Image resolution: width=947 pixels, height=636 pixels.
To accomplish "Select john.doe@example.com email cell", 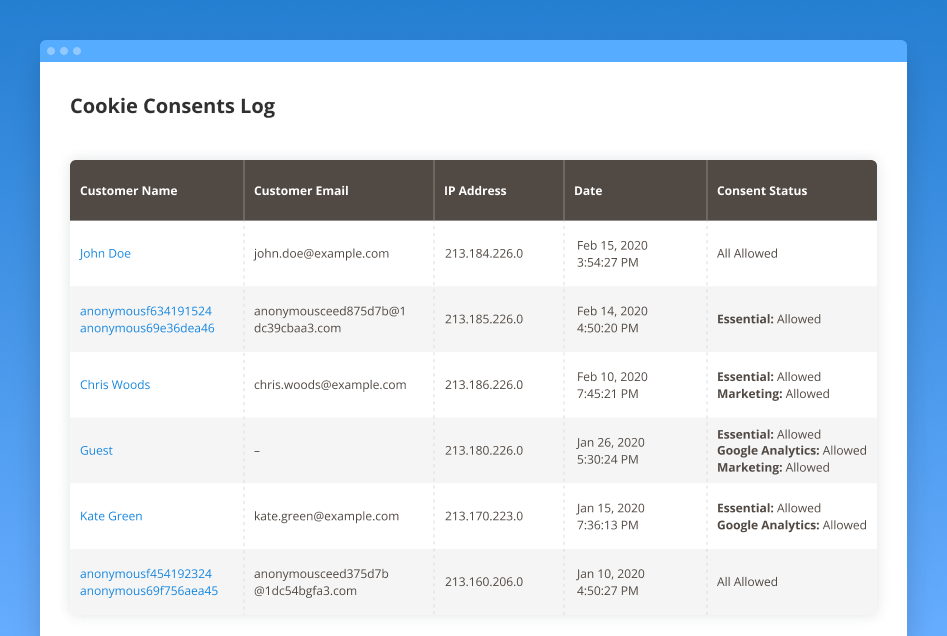I will [x=321, y=253].
